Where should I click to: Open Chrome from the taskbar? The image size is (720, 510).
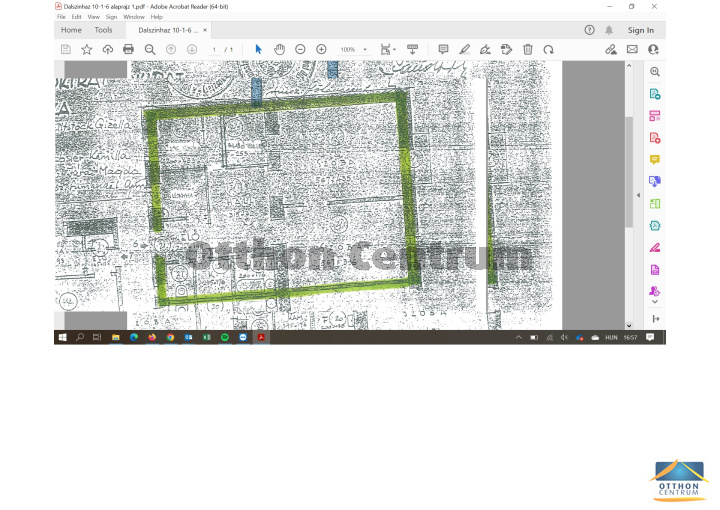(x=170, y=337)
